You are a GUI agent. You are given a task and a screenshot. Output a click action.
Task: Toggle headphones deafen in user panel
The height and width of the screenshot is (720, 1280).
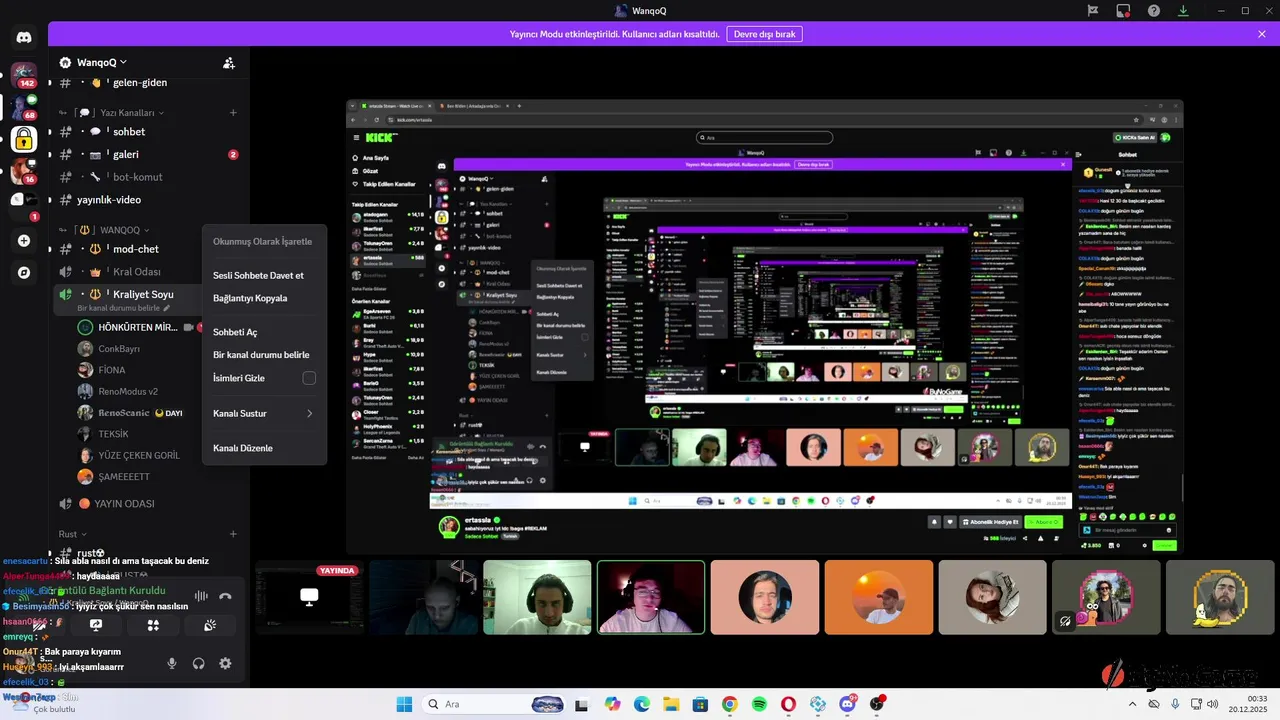pyautogui.click(x=198, y=663)
